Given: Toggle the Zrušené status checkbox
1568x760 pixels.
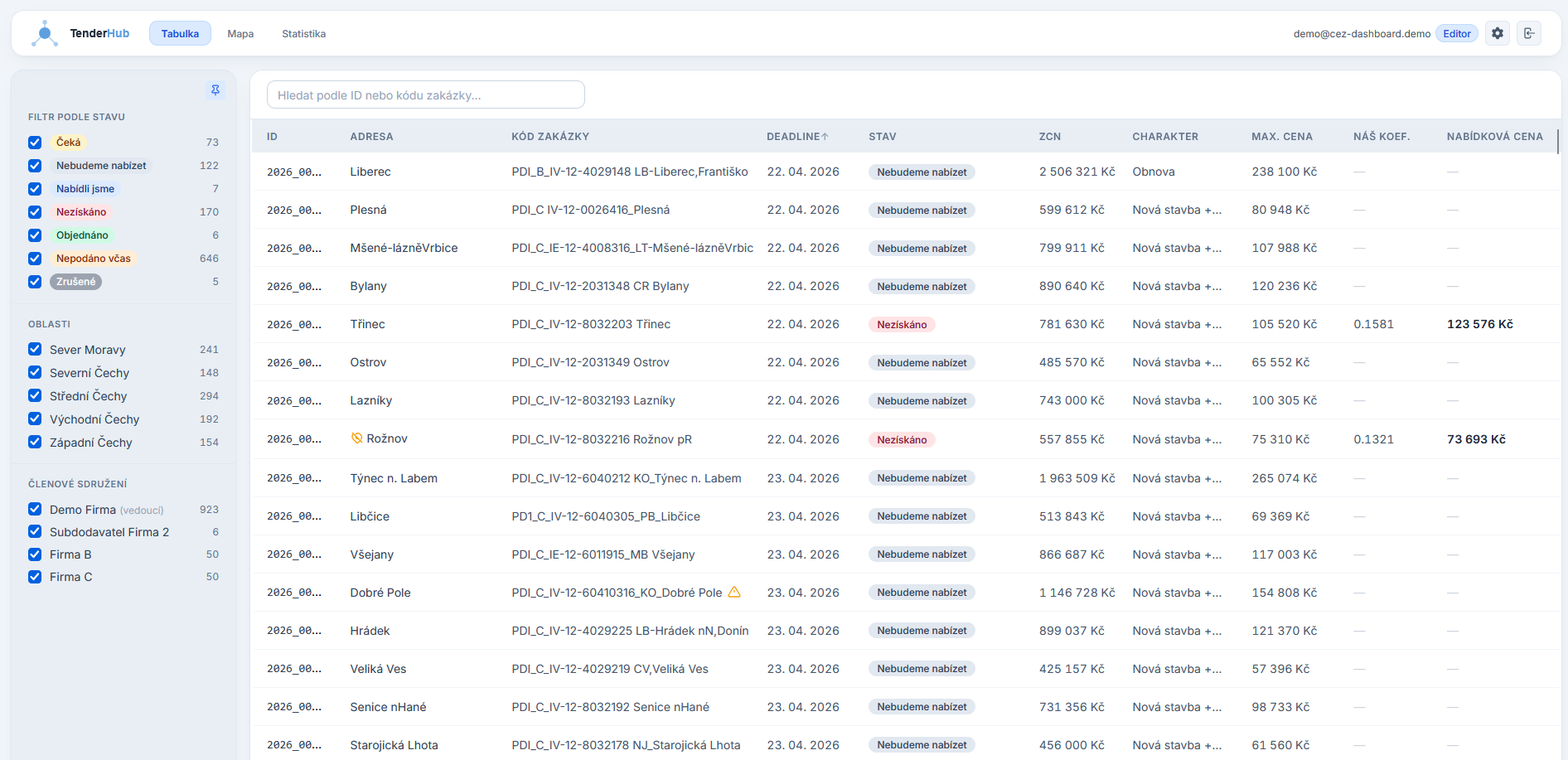Looking at the screenshot, I should pyautogui.click(x=35, y=282).
